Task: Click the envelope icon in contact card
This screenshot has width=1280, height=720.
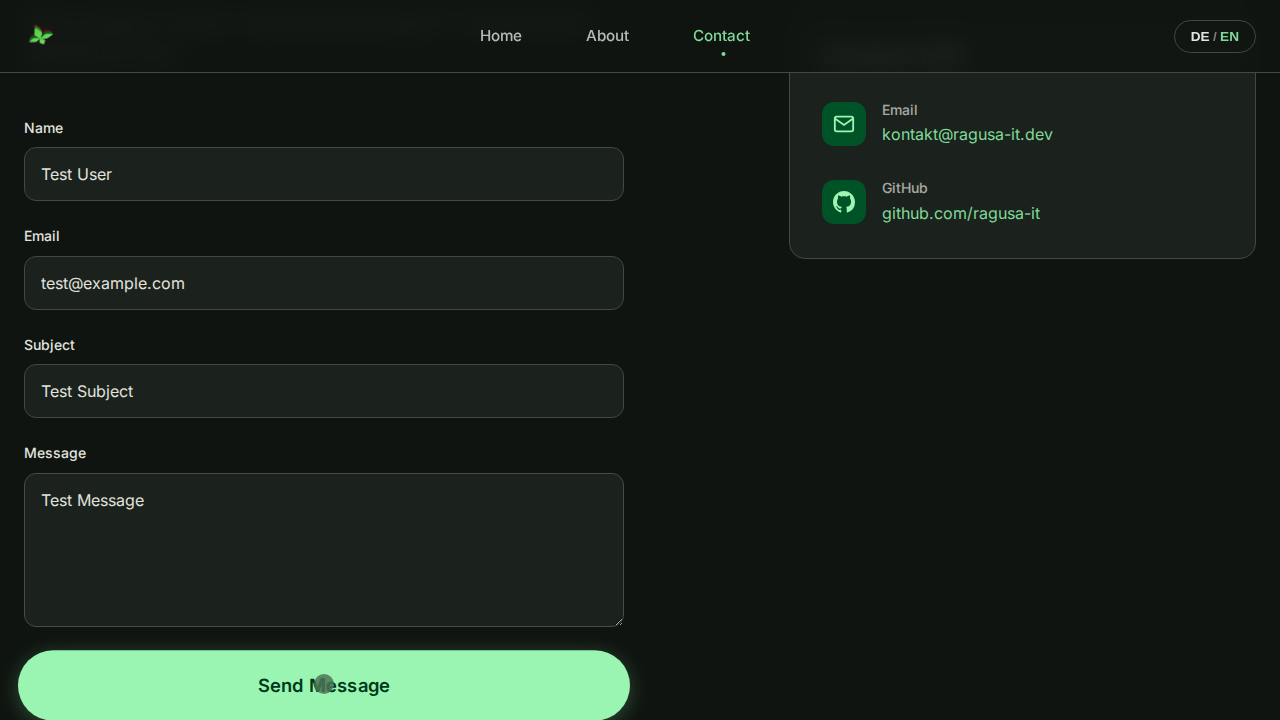Action: [x=843, y=124]
